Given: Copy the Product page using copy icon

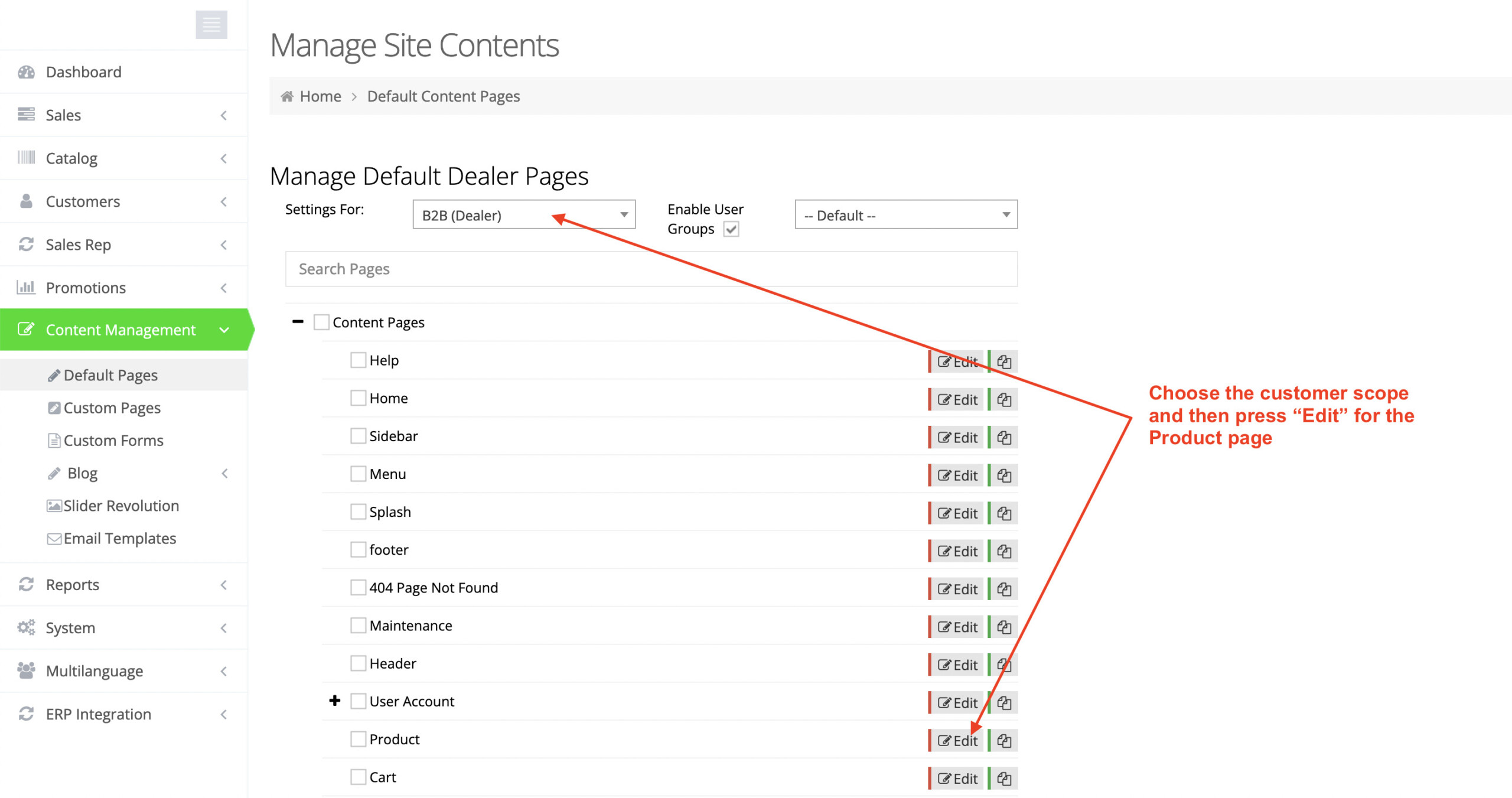Looking at the screenshot, I should [1003, 740].
